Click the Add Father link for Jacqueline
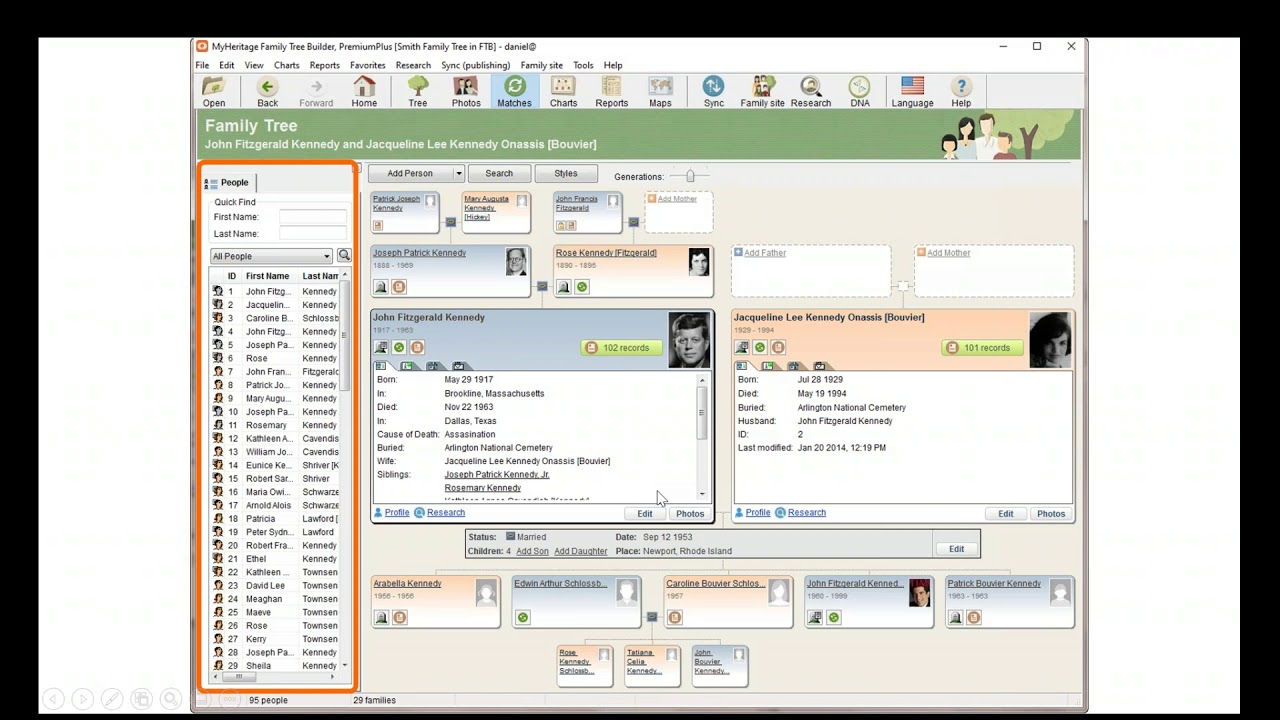The height and width of the screenshot is (720, 1280). pyautogui.click(x=765, y=253)
